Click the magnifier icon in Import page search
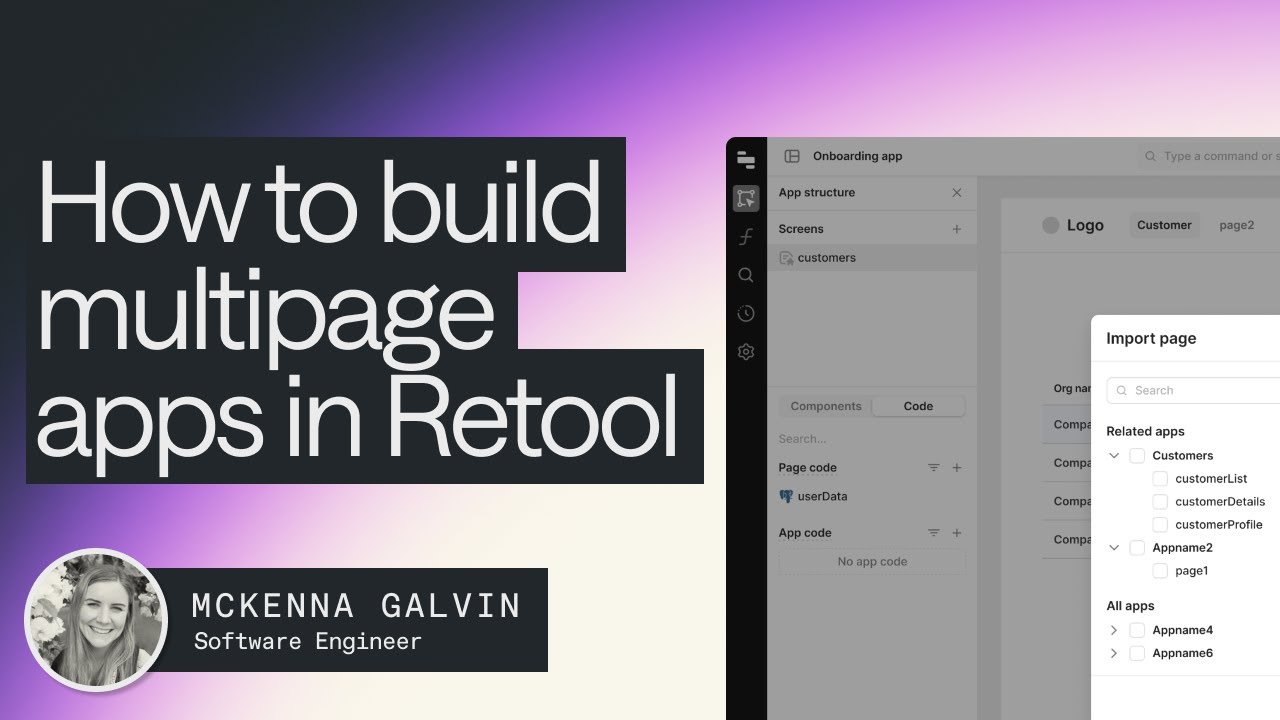The width and height of the screenshot is (1280, 720). [x=1122, y=391]
